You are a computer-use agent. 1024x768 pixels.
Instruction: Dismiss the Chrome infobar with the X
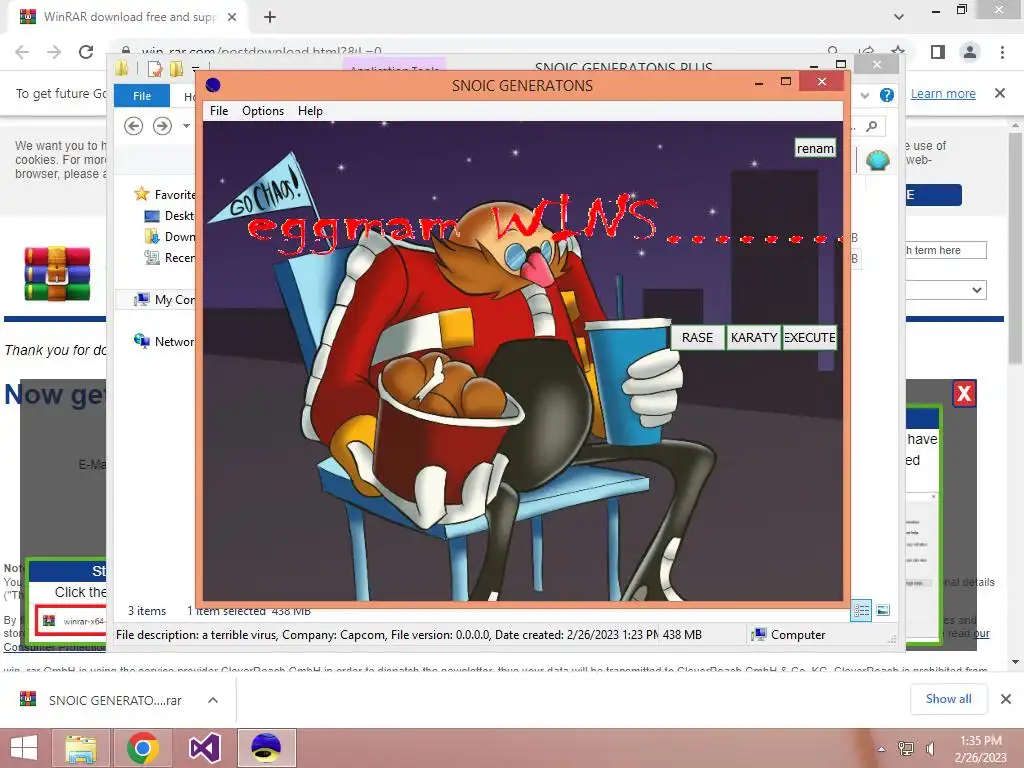coord(999,93)
